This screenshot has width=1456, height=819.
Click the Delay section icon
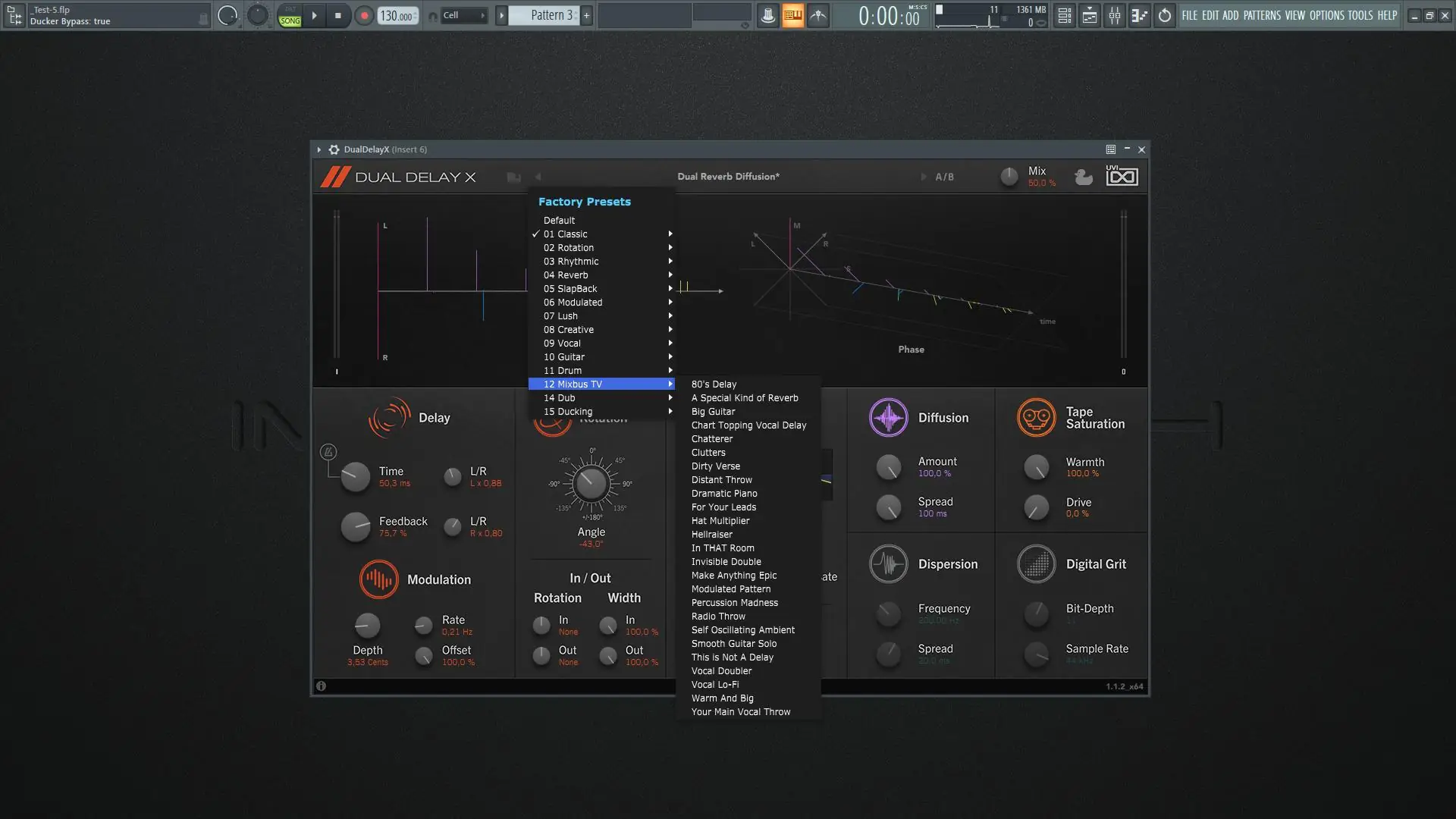[389, 418]
